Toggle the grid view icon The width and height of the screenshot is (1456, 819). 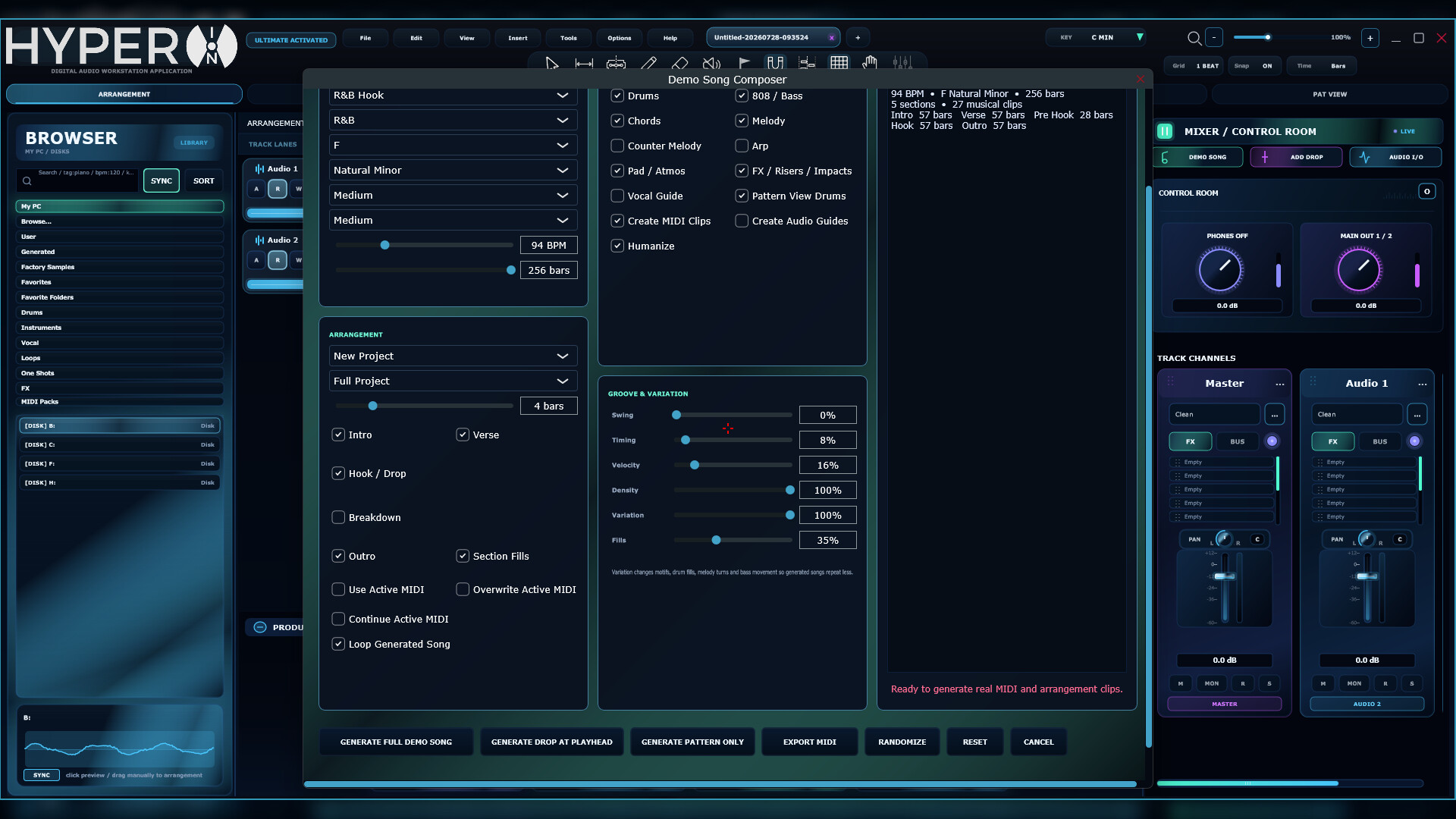click(x=839, y=64)
